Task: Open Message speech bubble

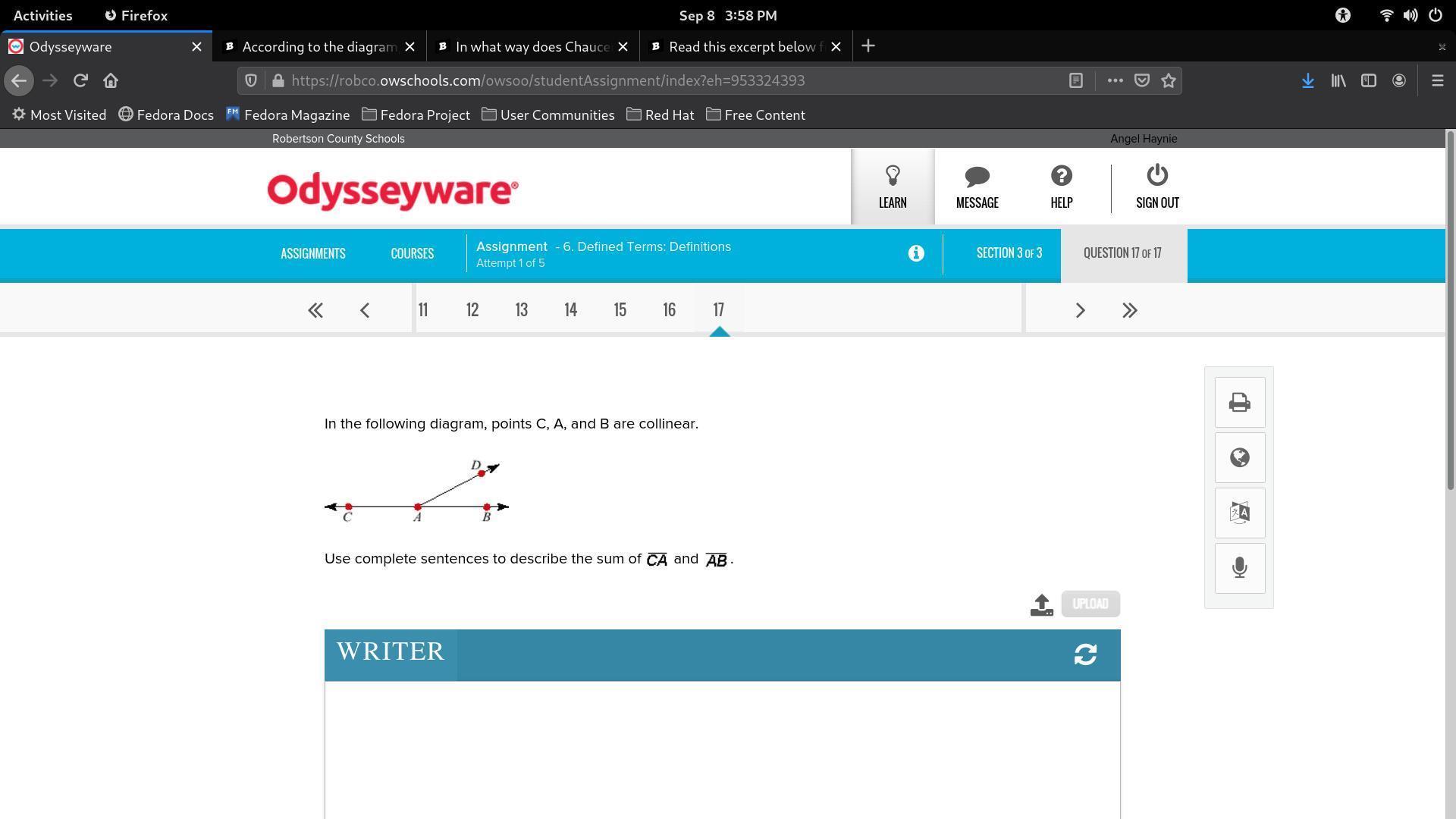Action: pos(977,187)
